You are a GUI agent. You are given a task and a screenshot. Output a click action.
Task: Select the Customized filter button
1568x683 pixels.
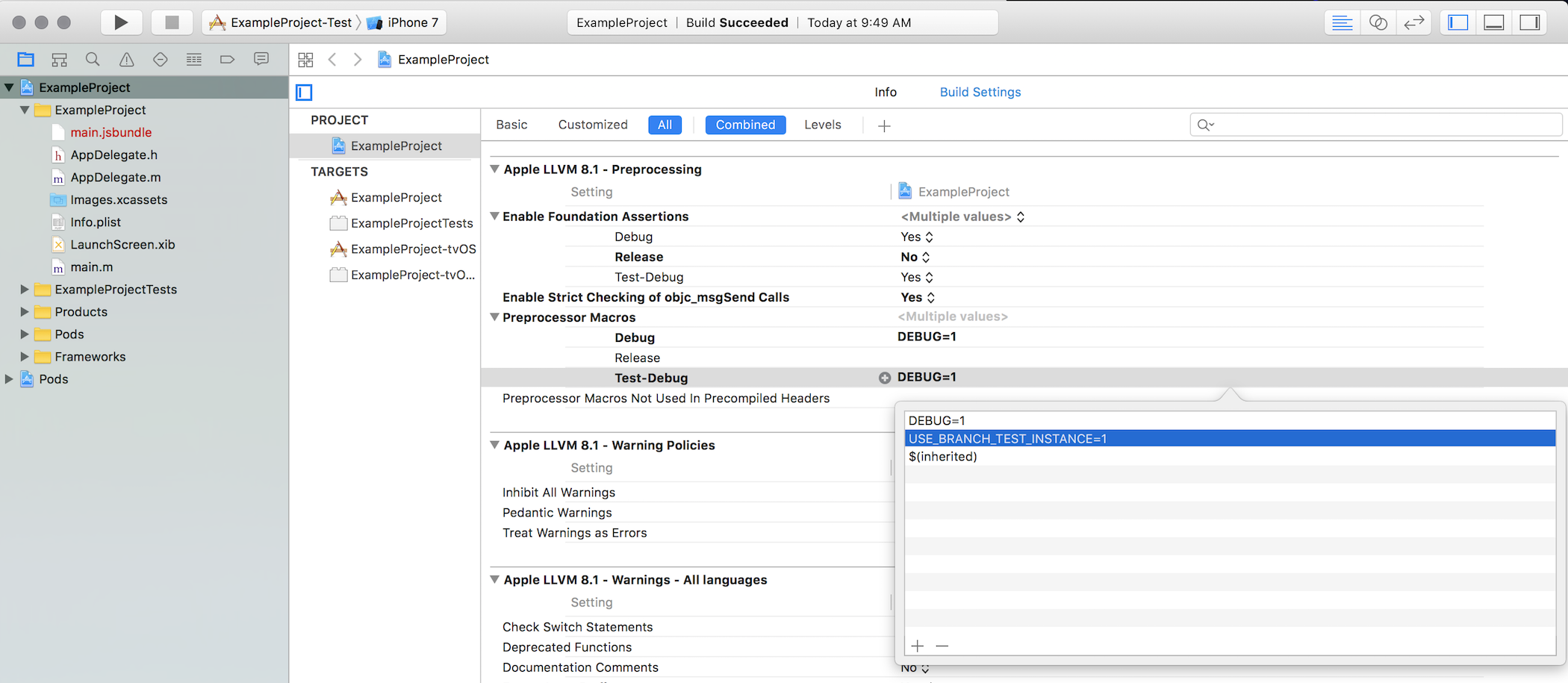click(x=592, y=125)
